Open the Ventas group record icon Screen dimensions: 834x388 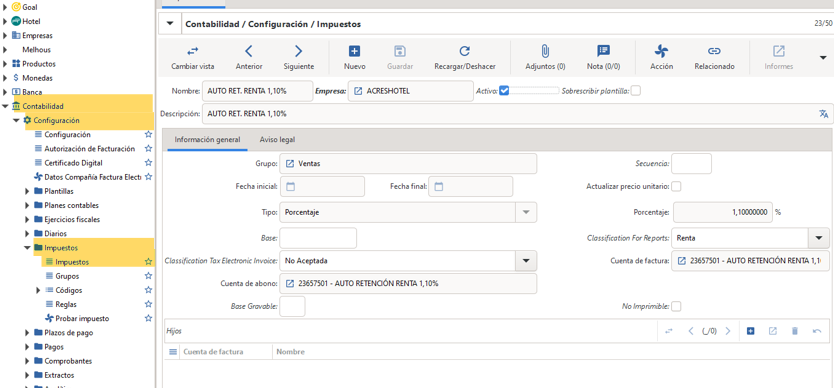(x=289, y=163)
